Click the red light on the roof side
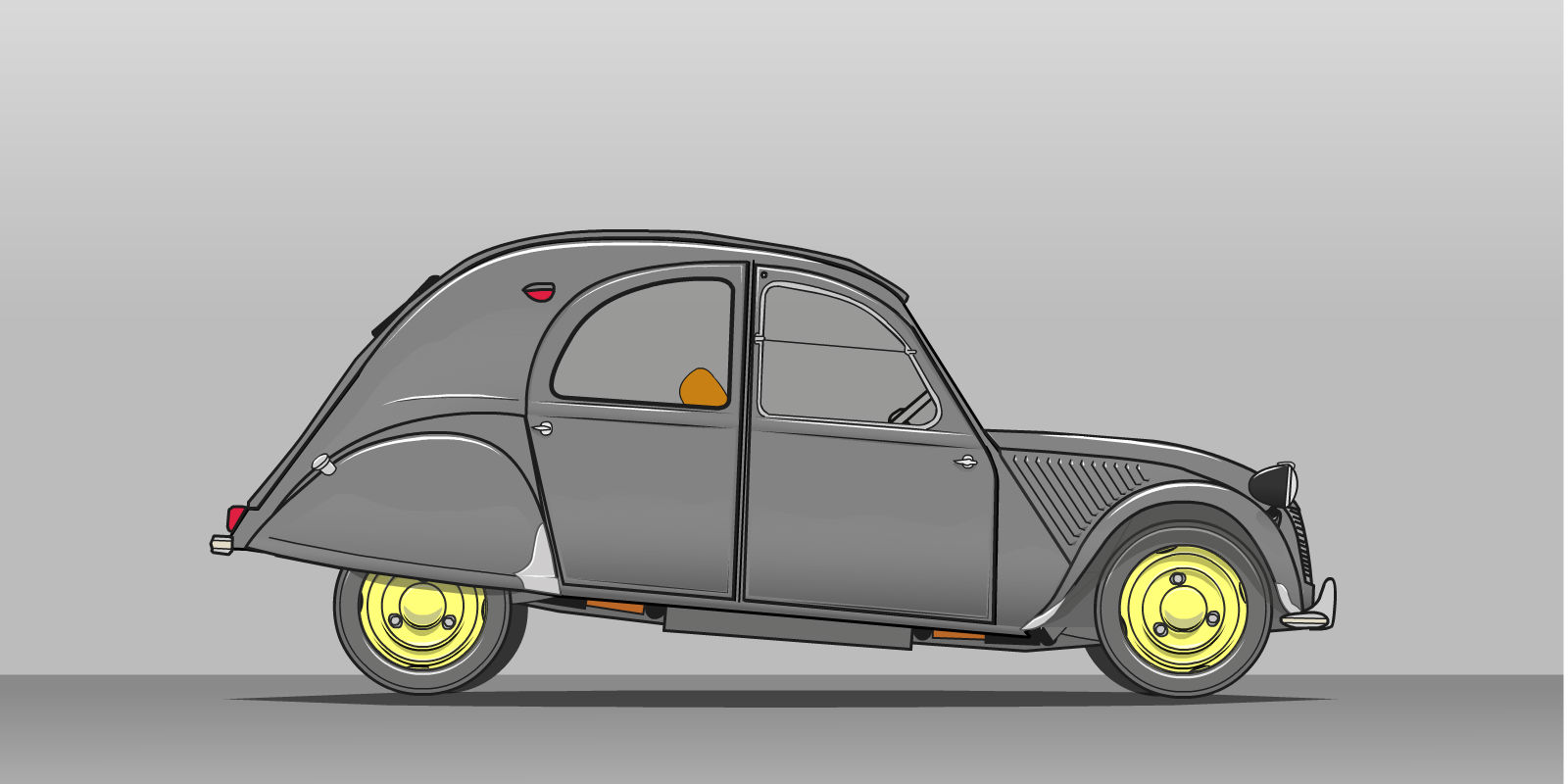Screen dimensions: 1568x784 pyautogui.click(x=538, y=291)
